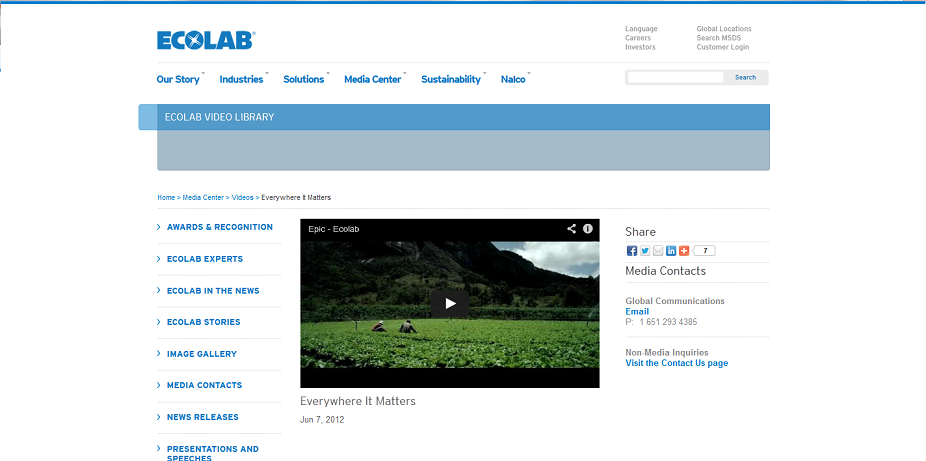Expand the Solutions dropdown arrow

[328, 73]
